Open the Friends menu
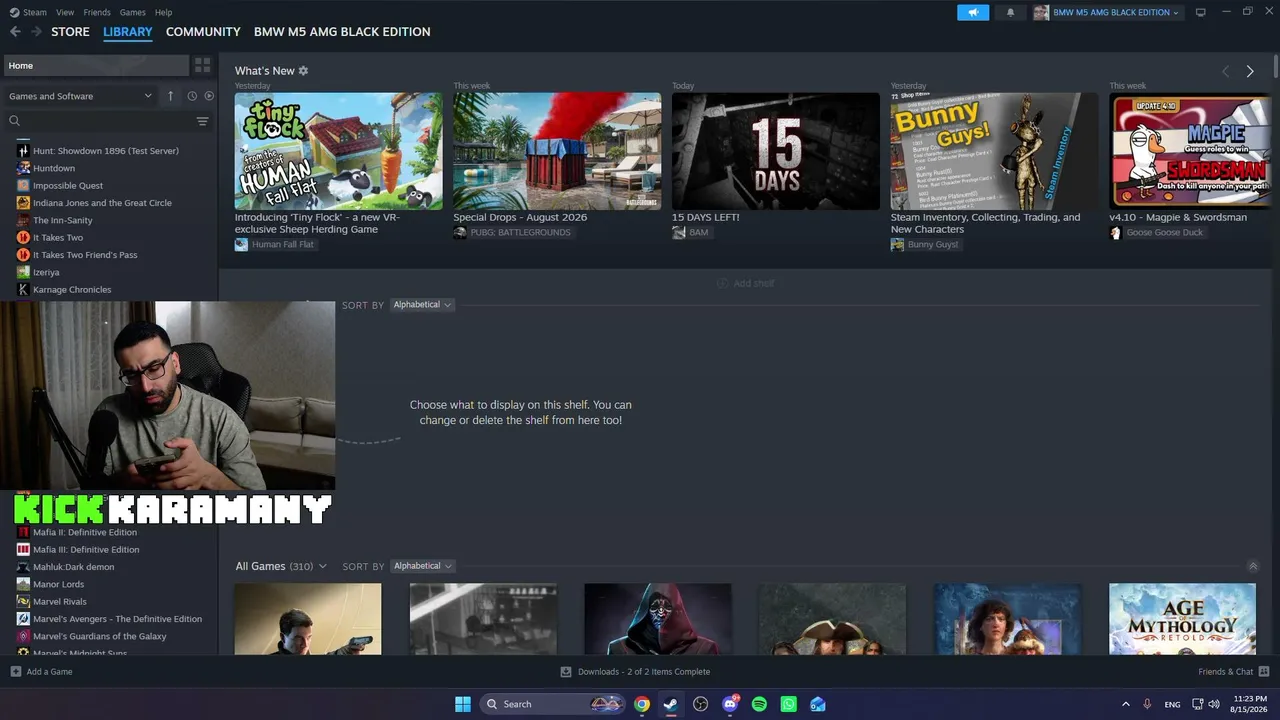 tap(97, 12)
